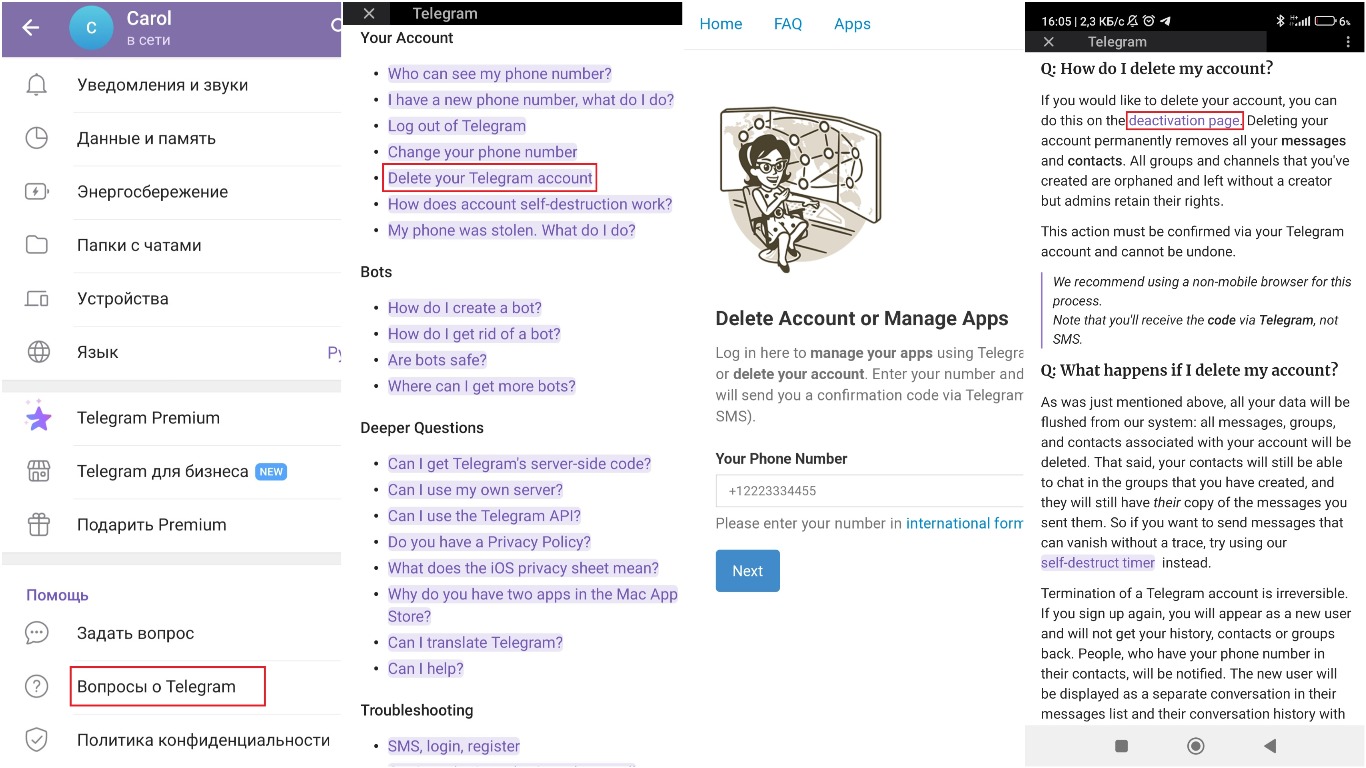Open the three-dot menu in phone browser

pyautogui.click(x=1348, y=42)
